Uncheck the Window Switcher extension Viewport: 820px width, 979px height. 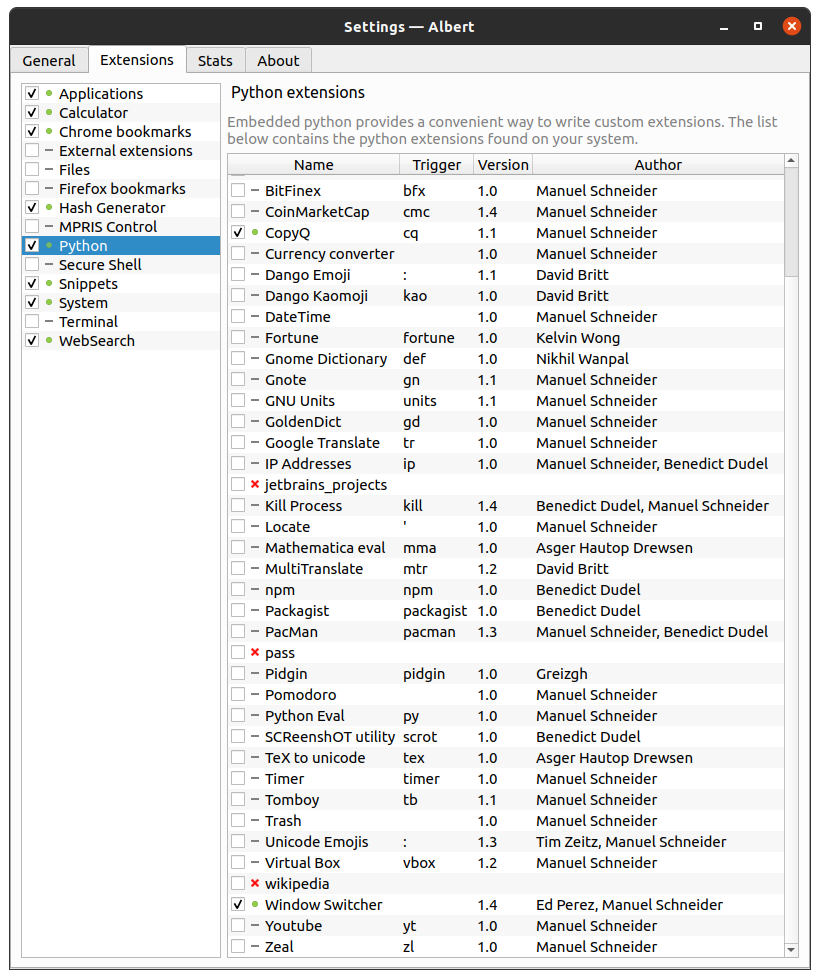238,905
